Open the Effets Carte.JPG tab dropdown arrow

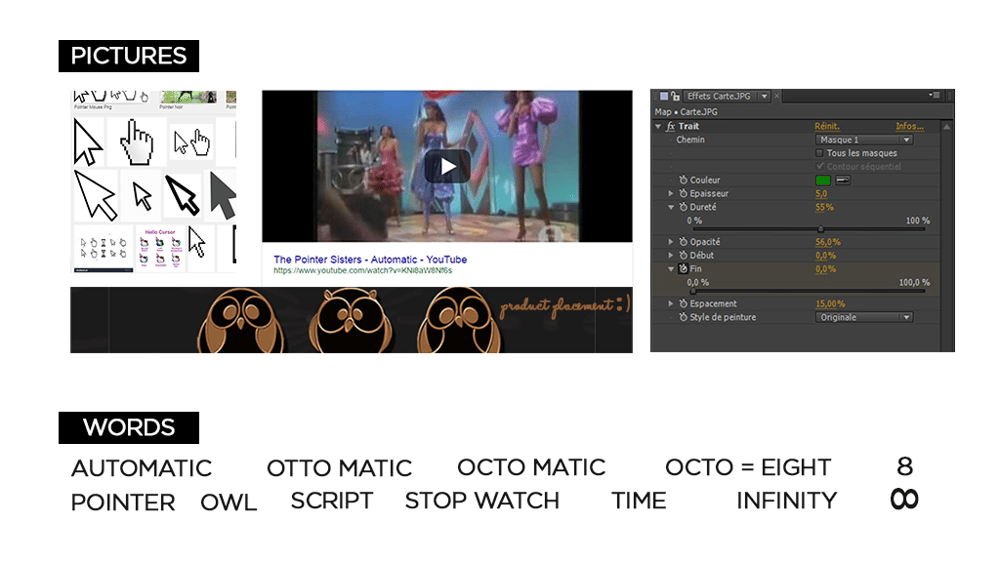click(764, 96)
